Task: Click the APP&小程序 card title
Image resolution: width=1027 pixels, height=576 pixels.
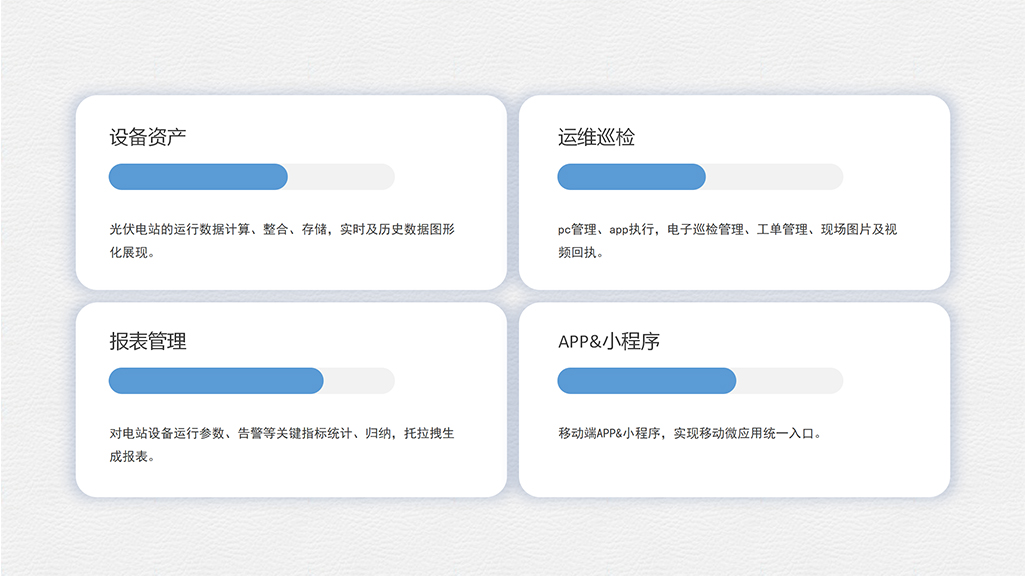Action: [x=608, y=341]
